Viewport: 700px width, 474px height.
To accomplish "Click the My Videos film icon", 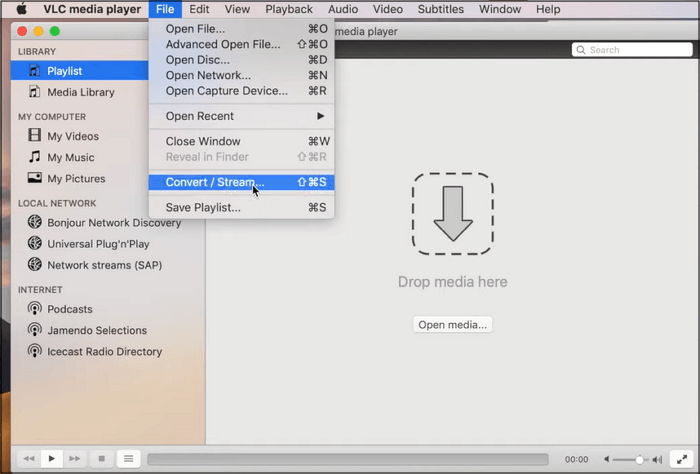I will click(x=35, y=136).
